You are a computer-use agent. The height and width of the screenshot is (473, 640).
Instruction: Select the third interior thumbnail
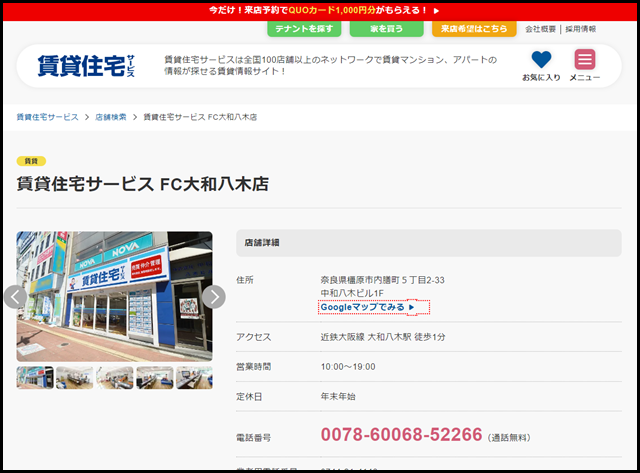[x=115, y=378]
